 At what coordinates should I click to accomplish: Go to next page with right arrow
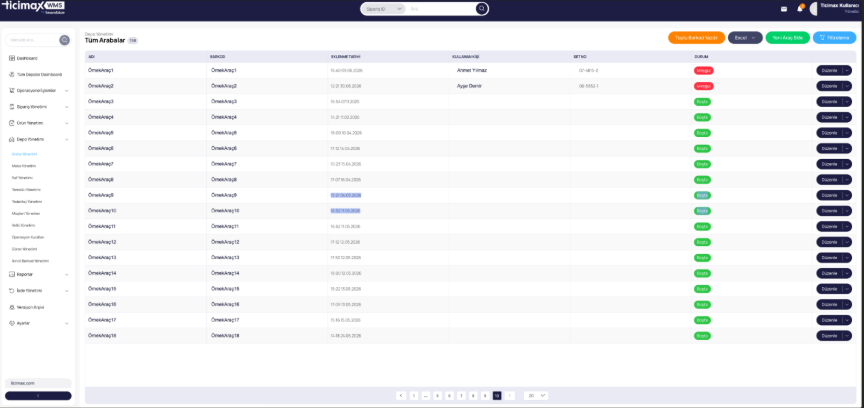(510, 395)
